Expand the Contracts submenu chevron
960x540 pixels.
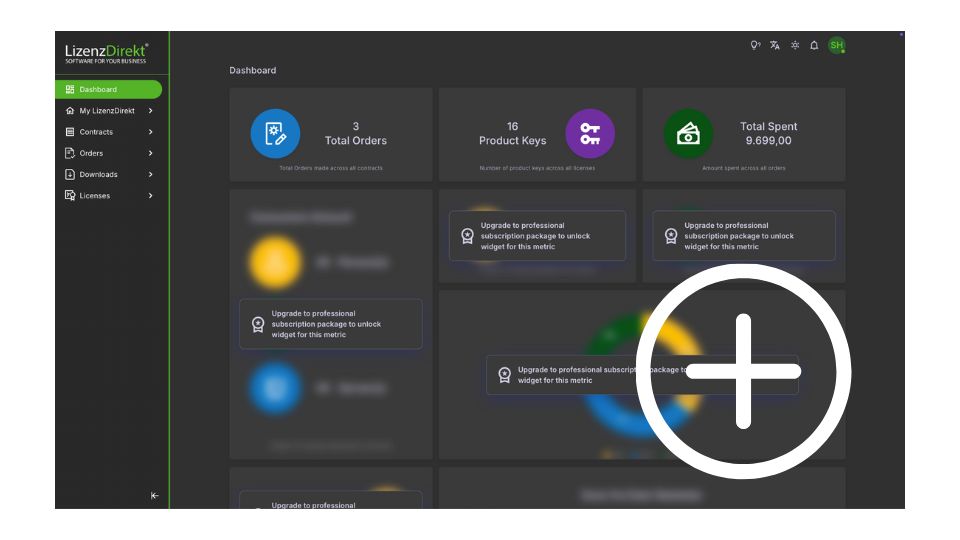151,132
